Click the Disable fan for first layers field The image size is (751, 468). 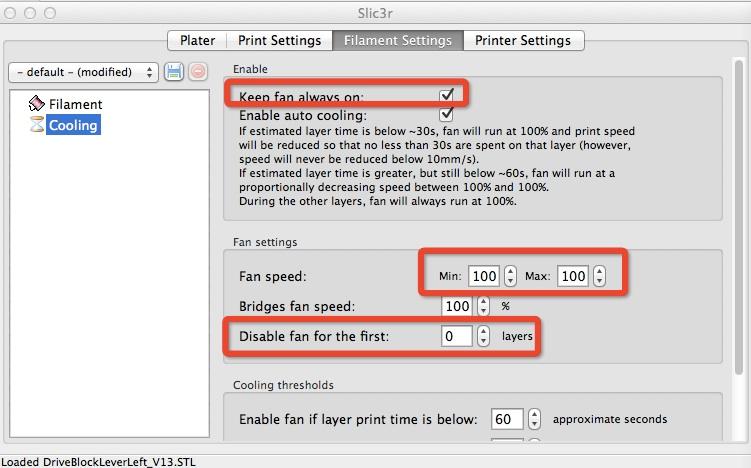coord(457,336)
